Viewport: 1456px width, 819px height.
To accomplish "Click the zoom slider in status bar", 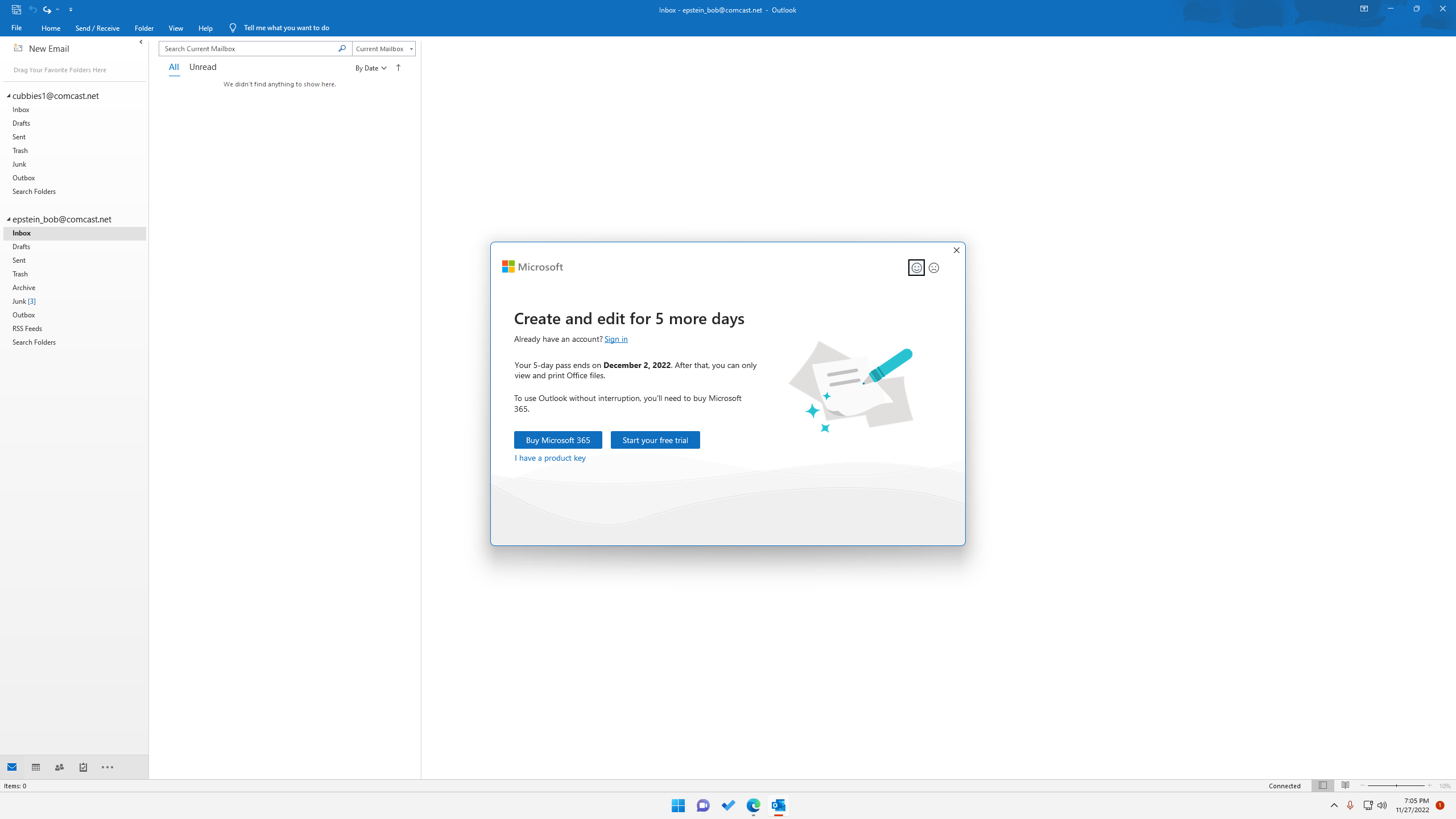I will pyautogui.click(x=1396, y=785).
